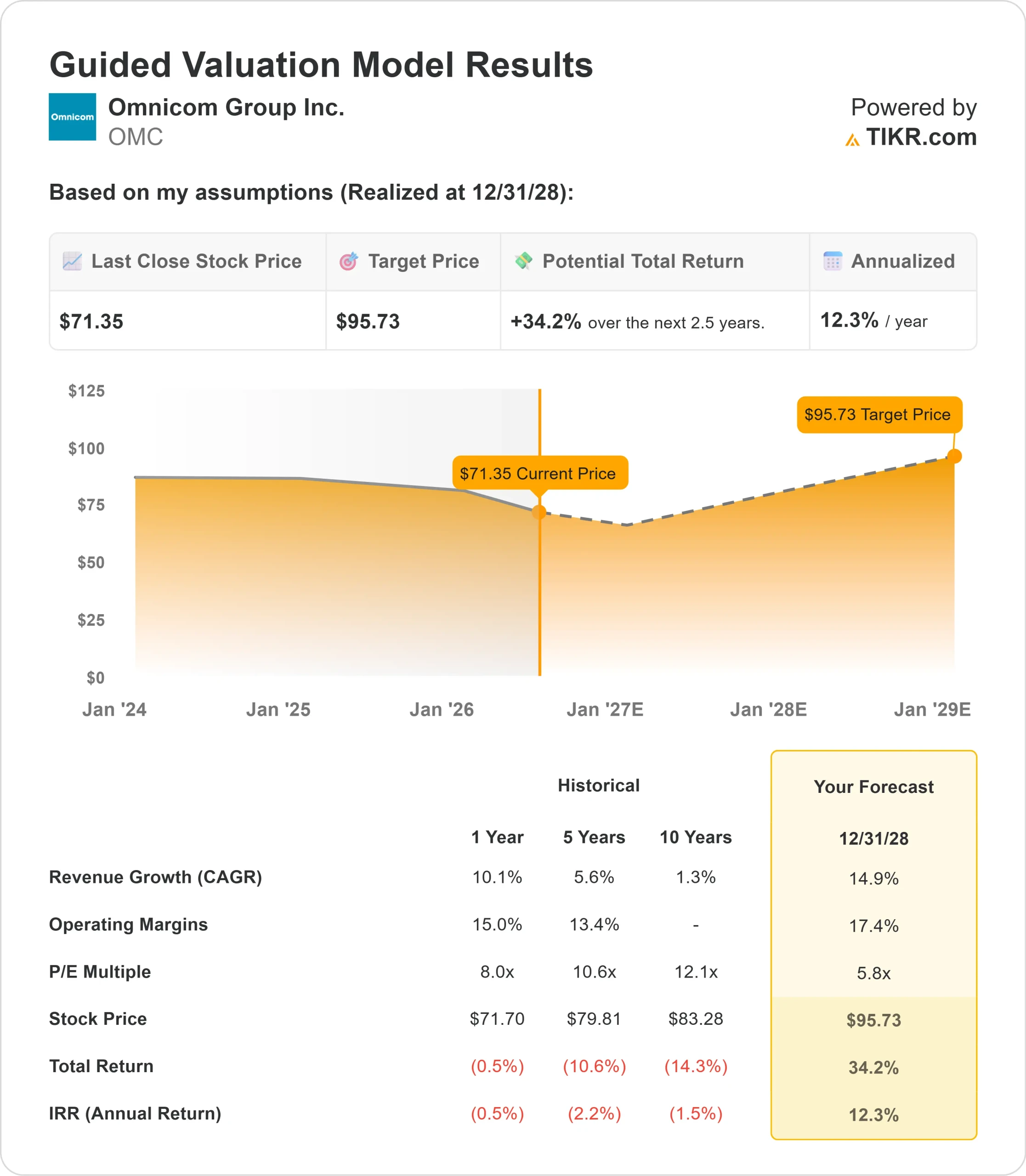Click the $71.35 last close price value
Viewport: 1026px width, 1176px height.
pyautogui.click(x=91, y=322)
